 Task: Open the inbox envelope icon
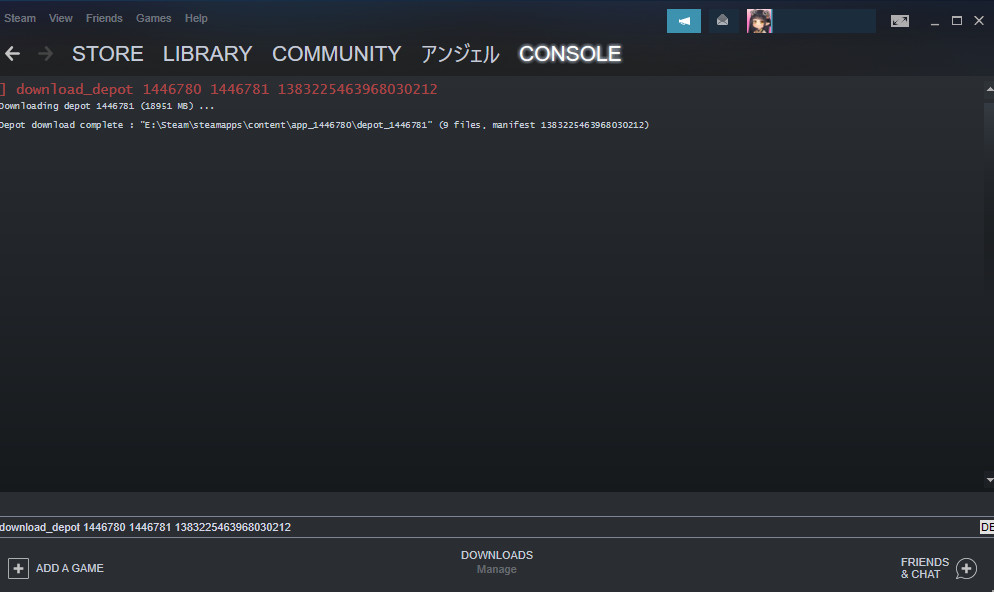tap(722, 21)
